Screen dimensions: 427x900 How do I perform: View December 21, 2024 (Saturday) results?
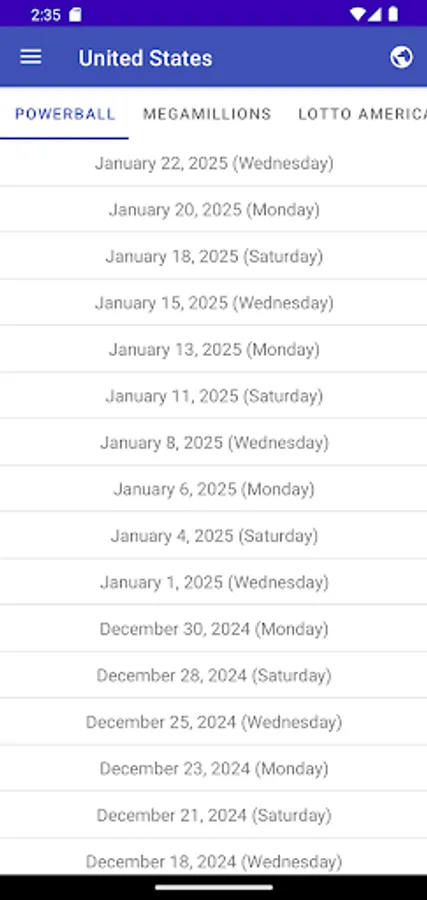[x=214, y=815]
